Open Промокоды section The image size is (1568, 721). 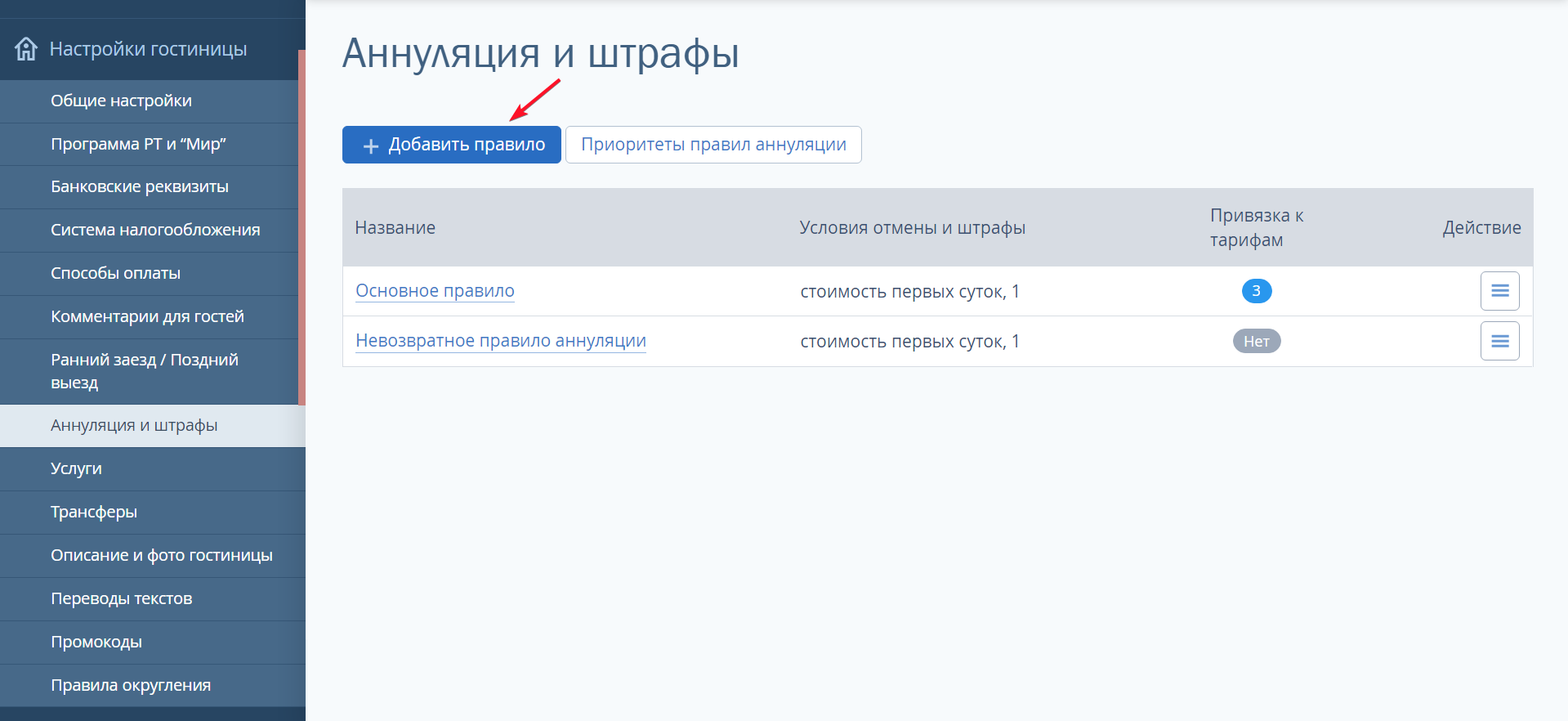click(x=153, y=643)
